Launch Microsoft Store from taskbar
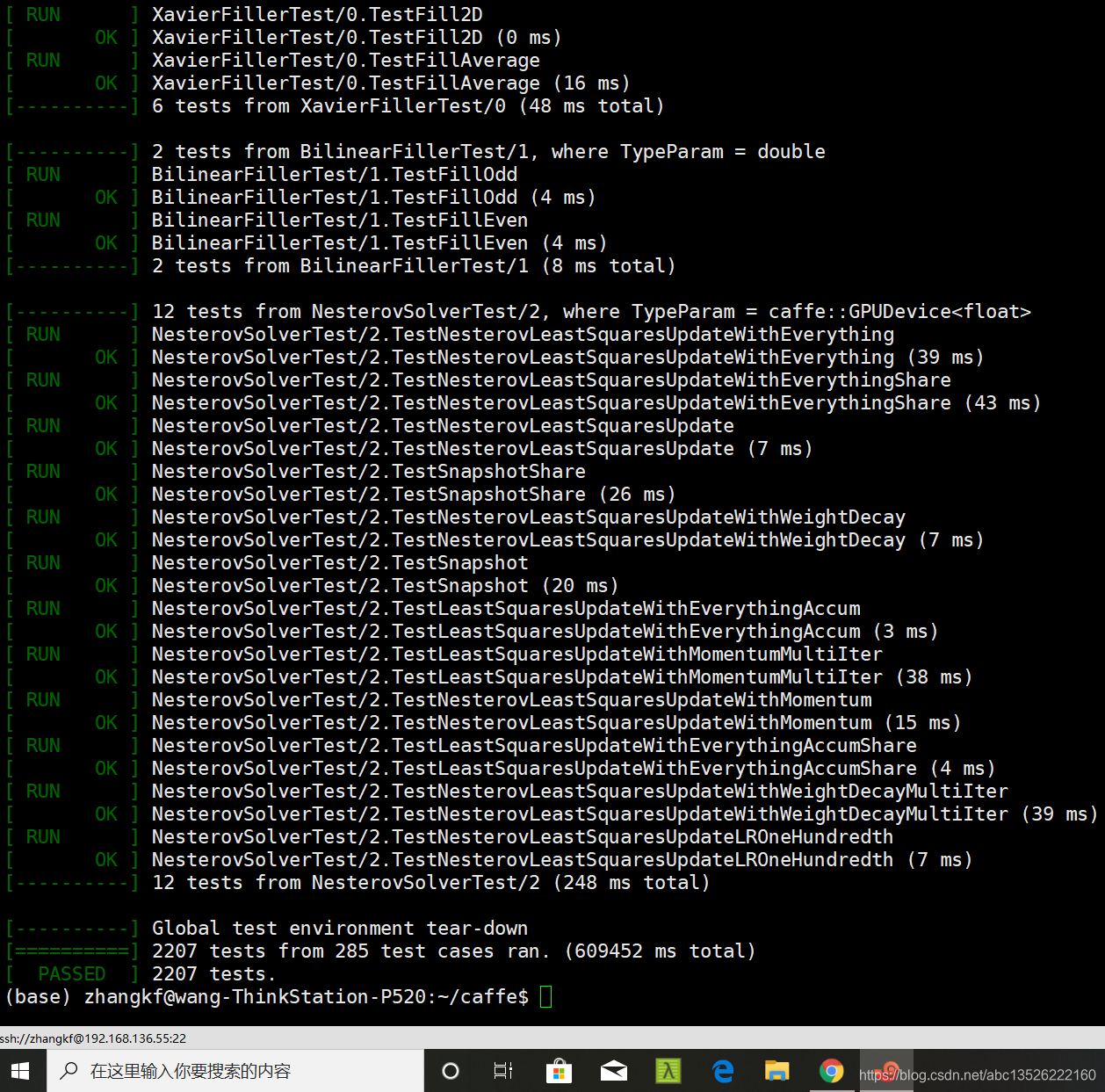 pos(559,1071)
